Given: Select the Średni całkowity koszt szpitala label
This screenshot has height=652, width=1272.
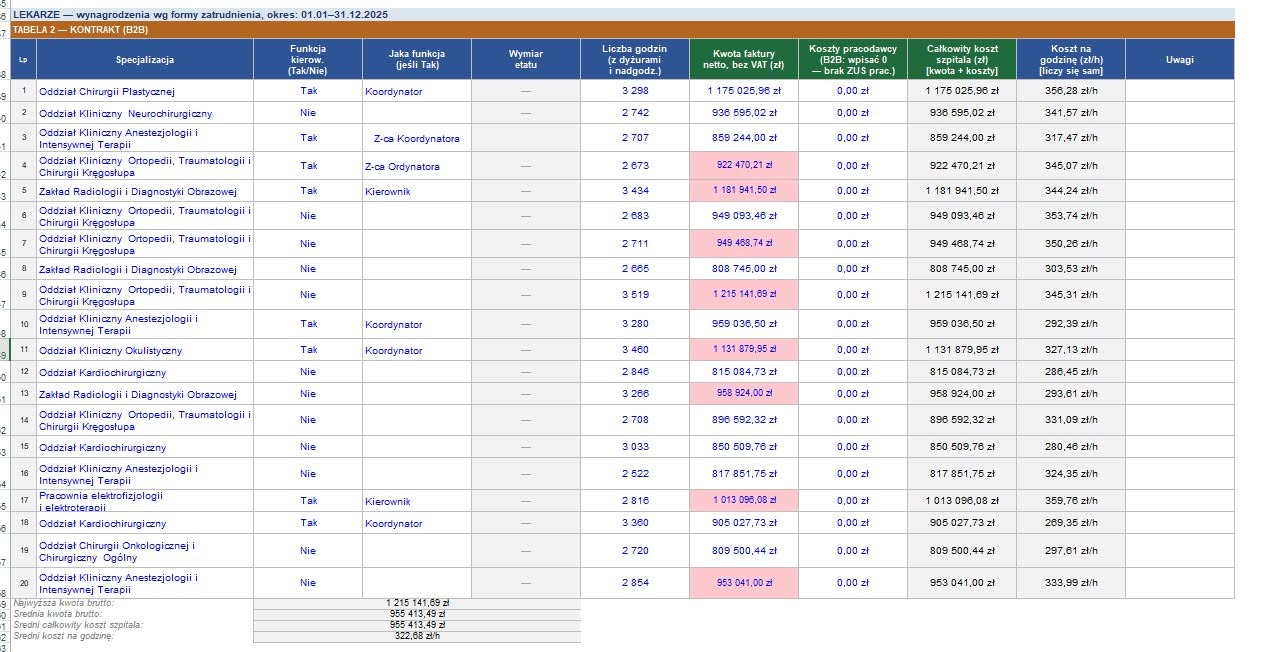Looking at the screenshot, I should (77, 625).
